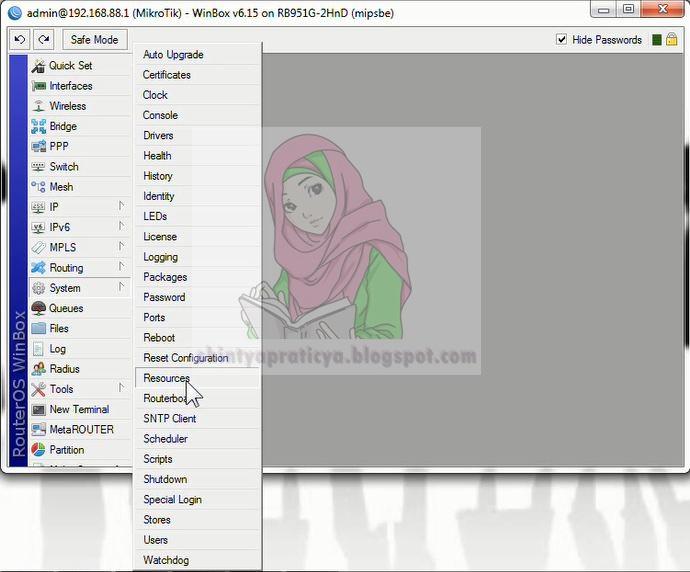Open License menu entry
The image size is (690, 572).
[197, 237]
